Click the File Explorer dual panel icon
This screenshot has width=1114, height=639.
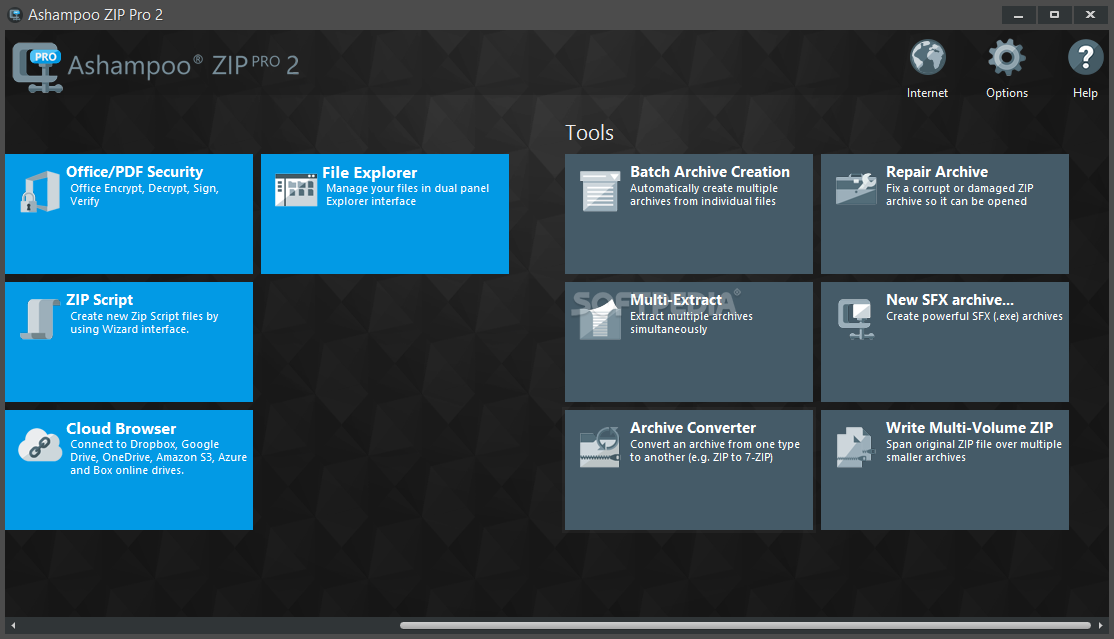pyautogui.click(x=296, y=190)
